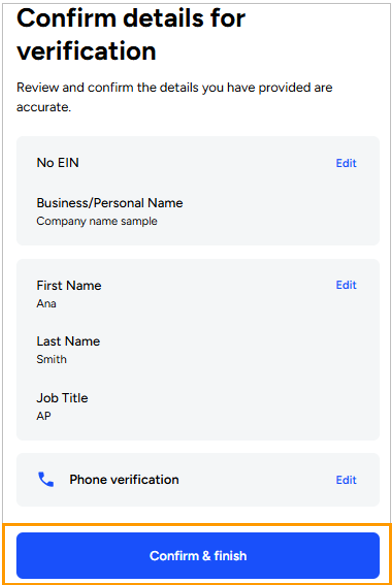Click the Review and confirm description text
The height and width of the screenshot is (585, 392).
click(174, 97)
